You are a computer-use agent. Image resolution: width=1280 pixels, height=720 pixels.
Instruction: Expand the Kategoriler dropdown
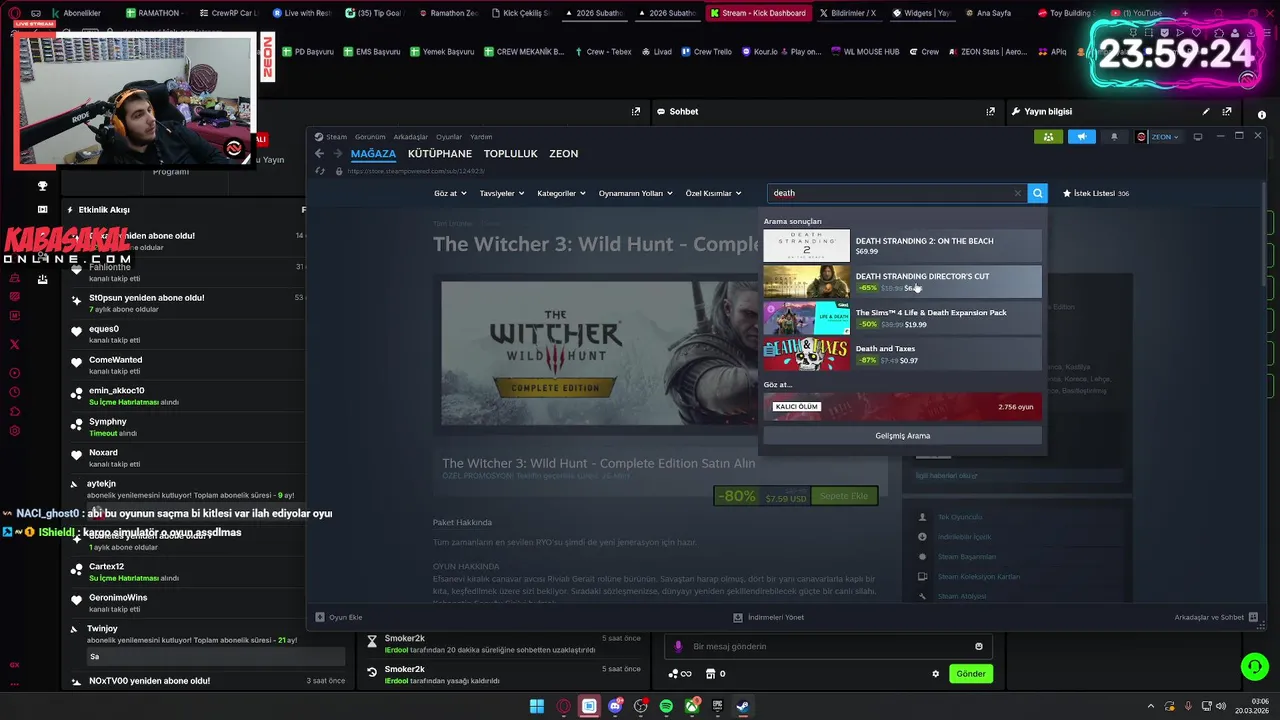pyautogui.click(x=561, y=193)
